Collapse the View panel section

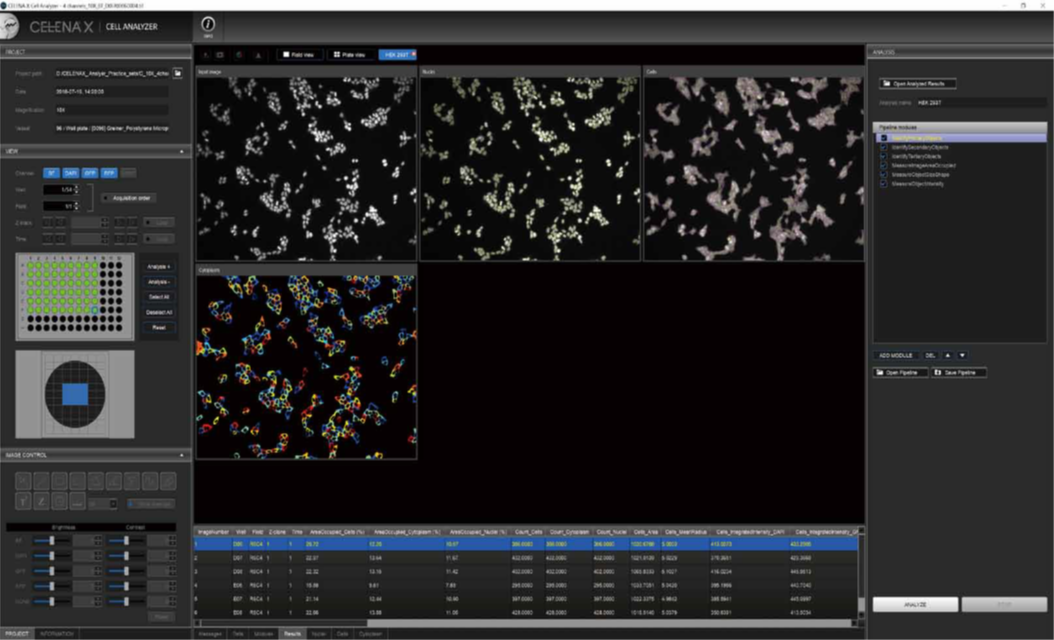tap(183, 151)
